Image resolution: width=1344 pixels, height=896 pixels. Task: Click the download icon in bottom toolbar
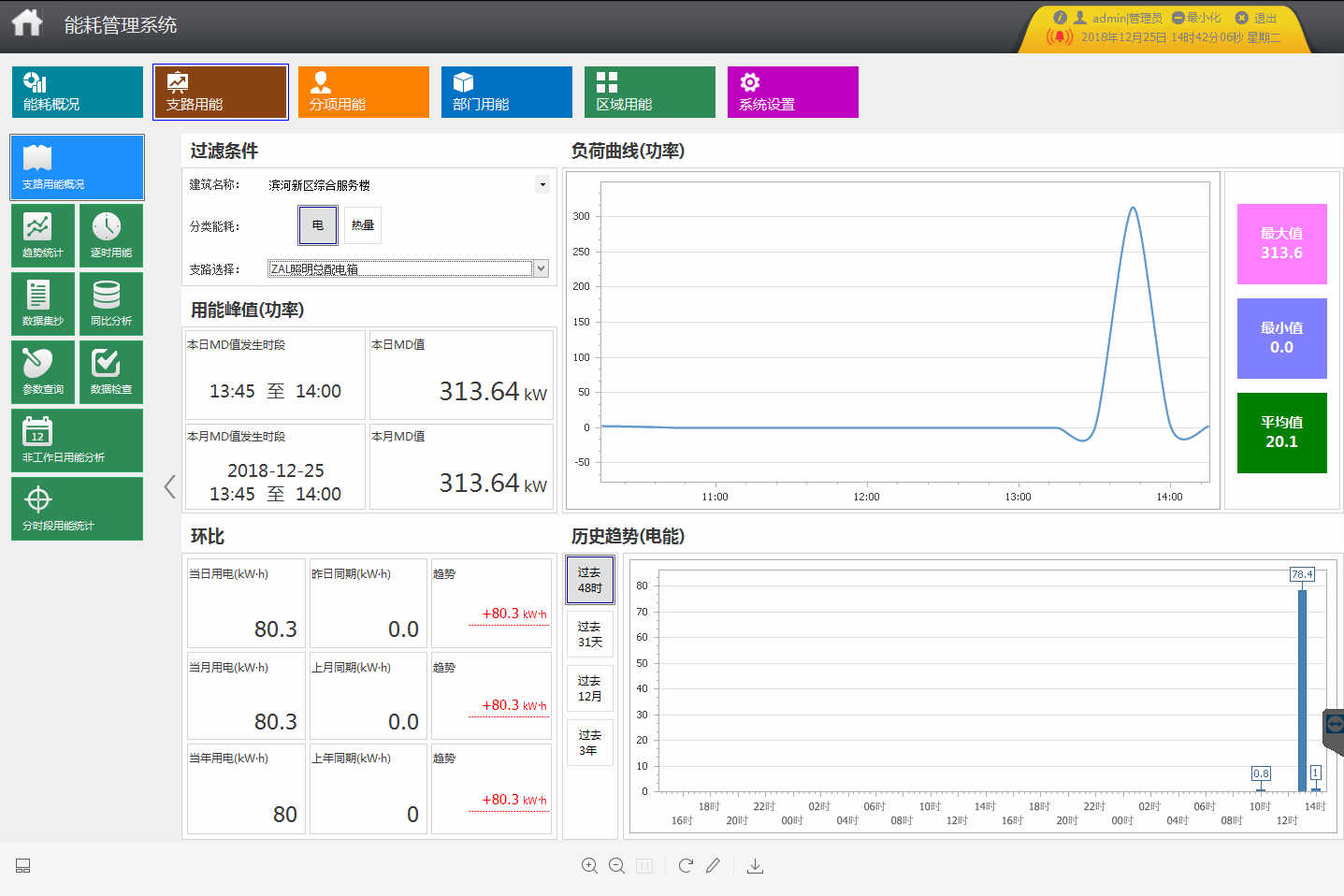click(x=756, y=866)
